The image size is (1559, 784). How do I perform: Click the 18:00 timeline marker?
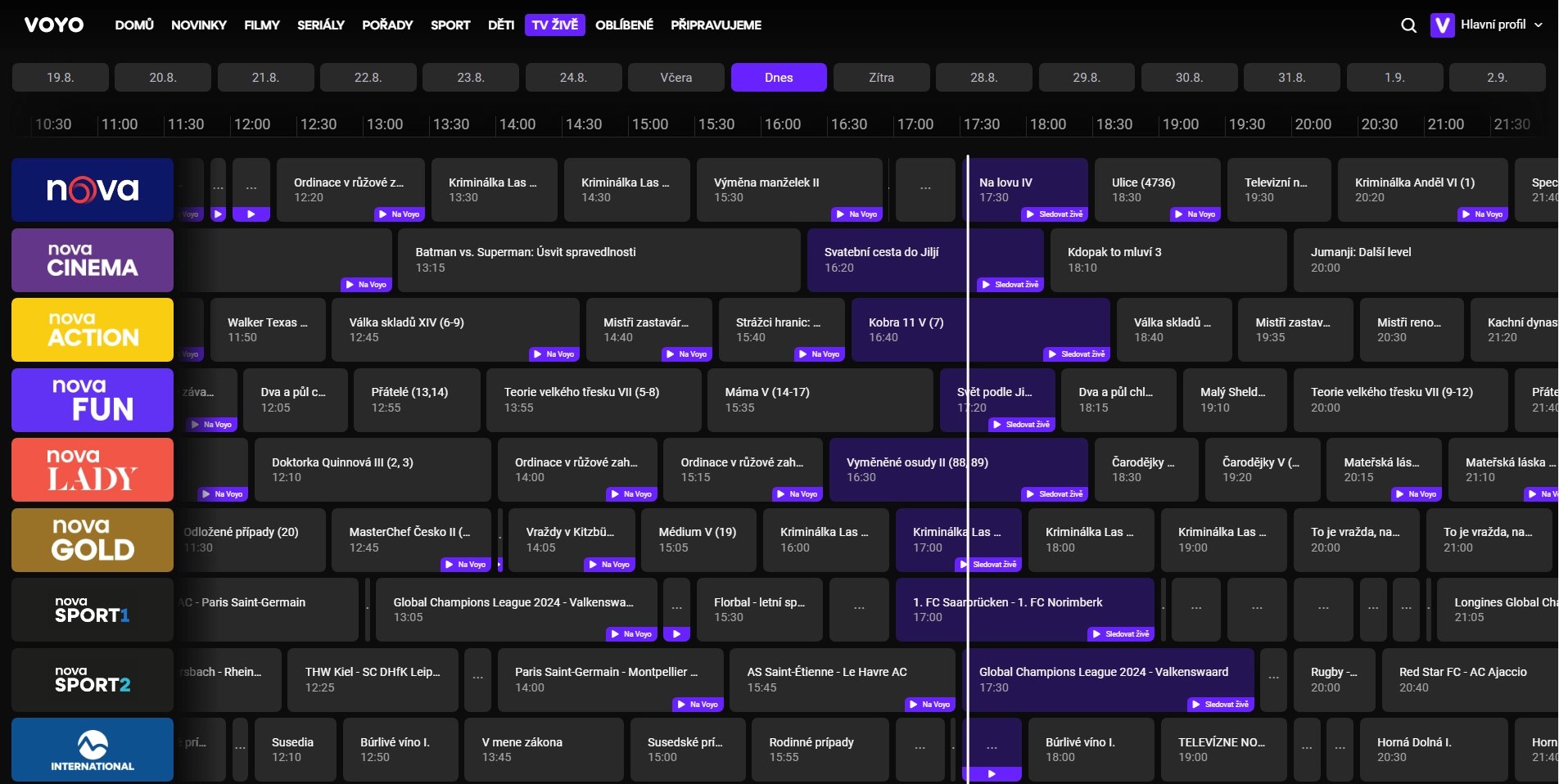[1047, 124]
